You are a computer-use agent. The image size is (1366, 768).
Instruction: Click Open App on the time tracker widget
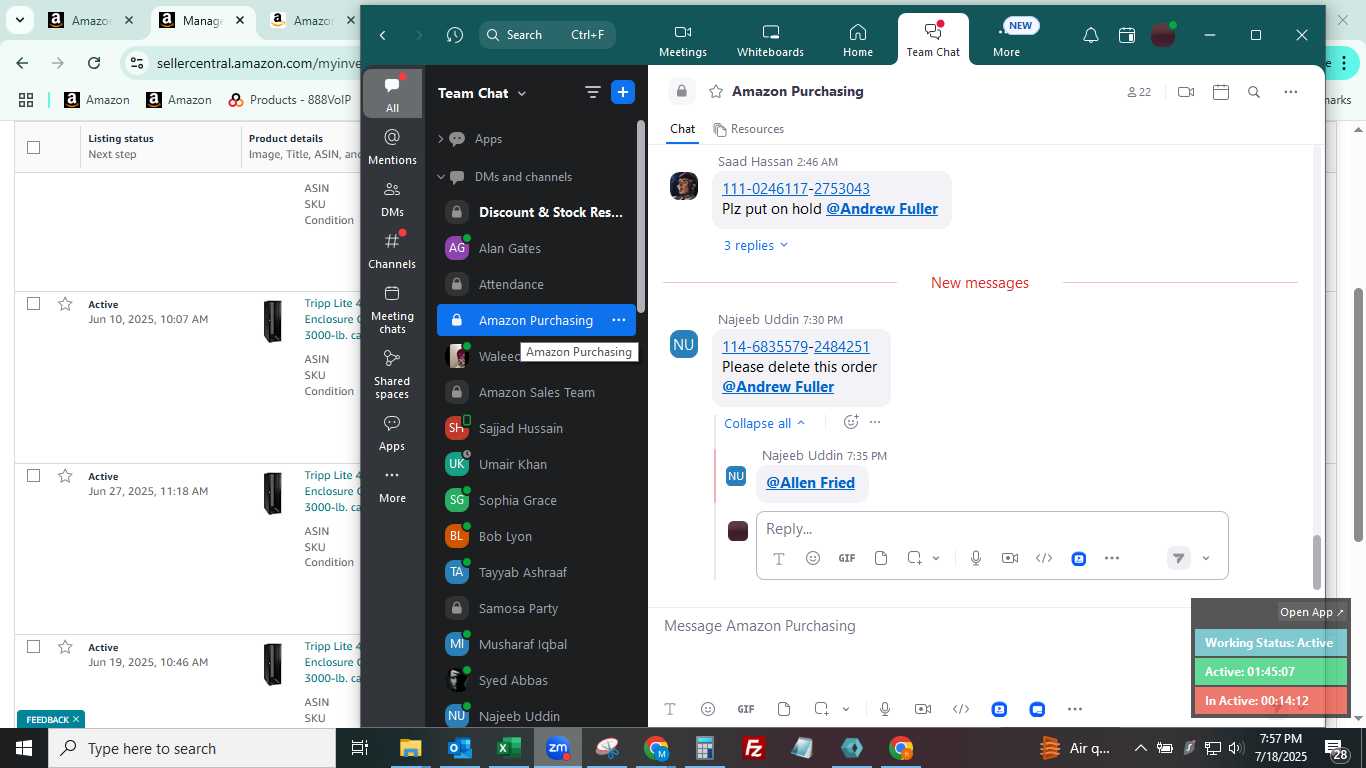[1312, 612]
